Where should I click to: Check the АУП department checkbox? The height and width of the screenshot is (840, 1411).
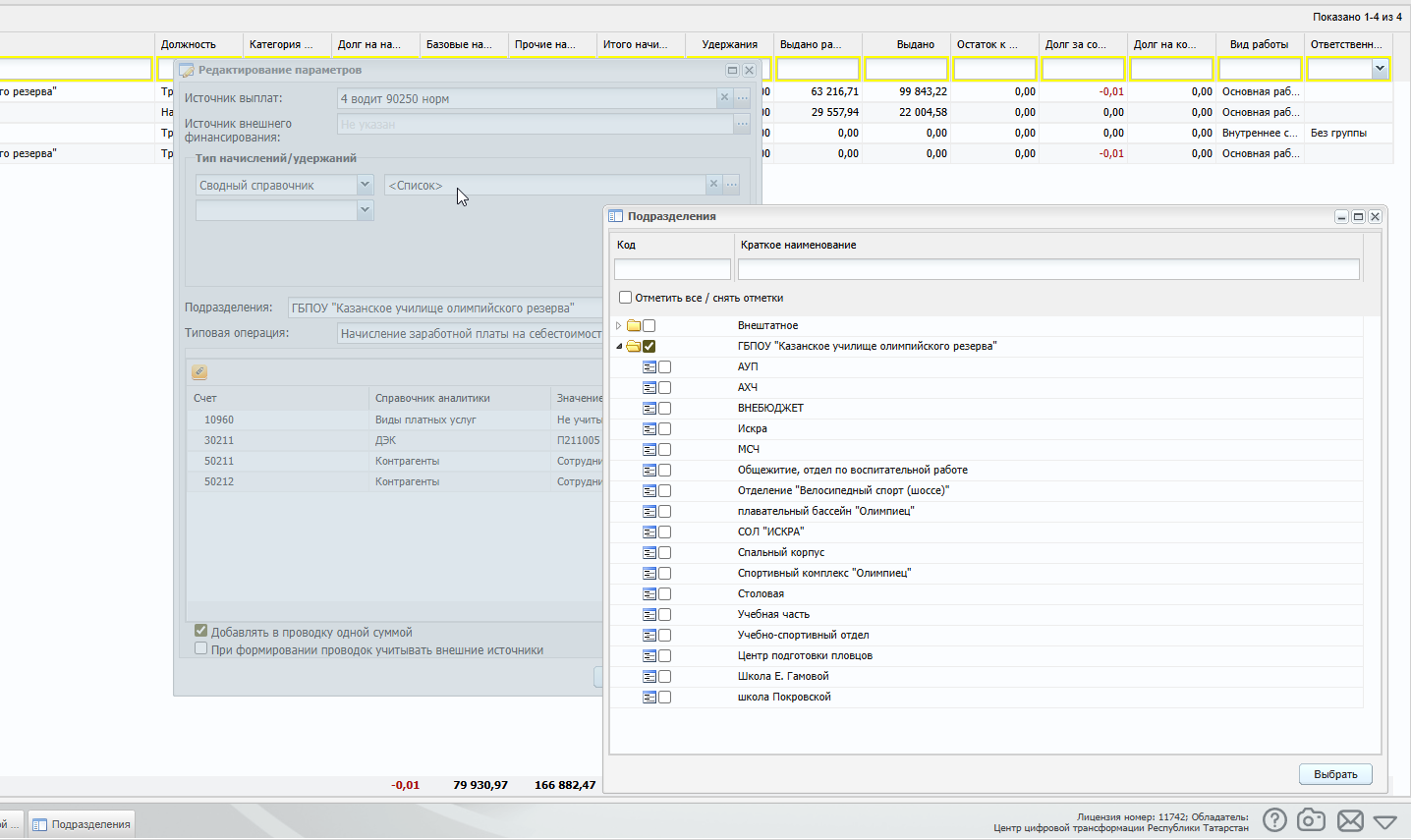[x=665, y=367]
